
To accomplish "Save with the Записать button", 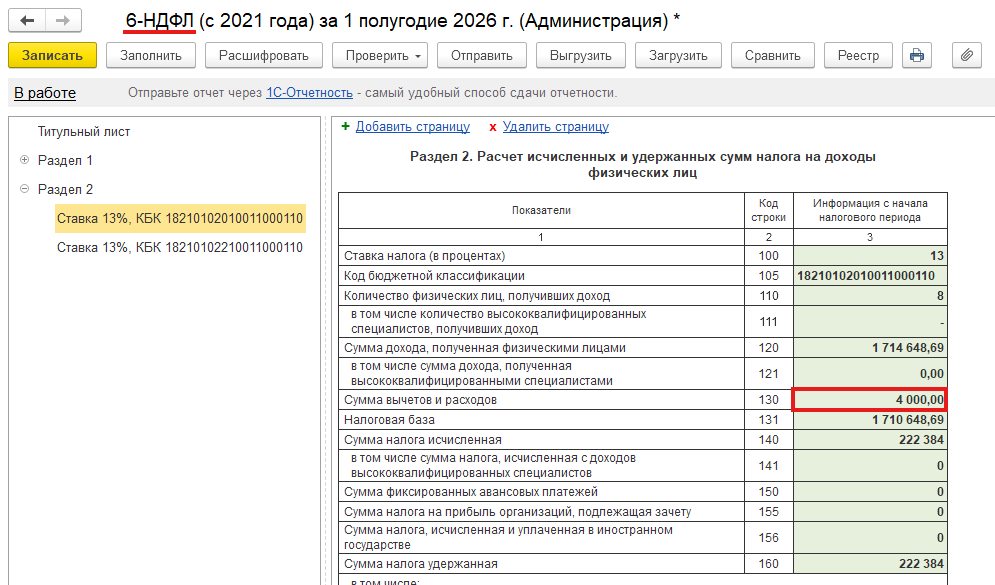I will point(52,55).
